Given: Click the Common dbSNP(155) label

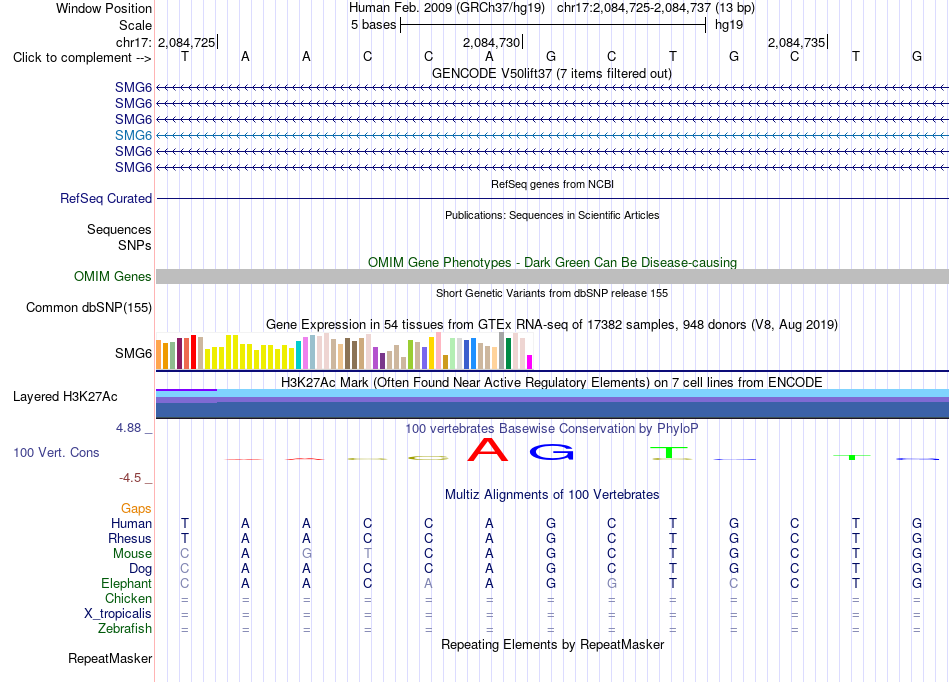Looking at the screenshot, I should tap(89, 307).
